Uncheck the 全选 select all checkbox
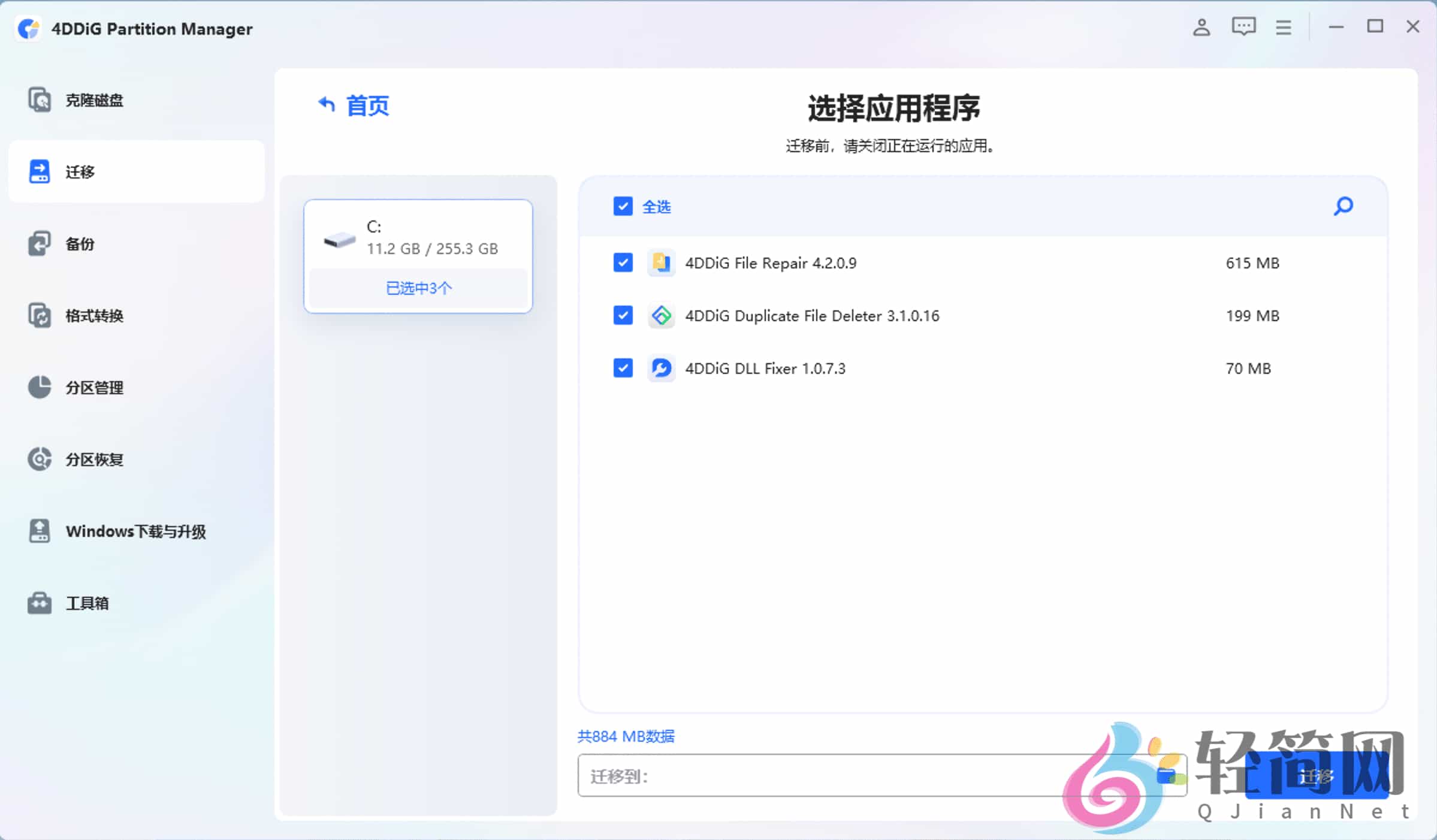Viewport: 1437px width, 840px height. click(623, 206)
